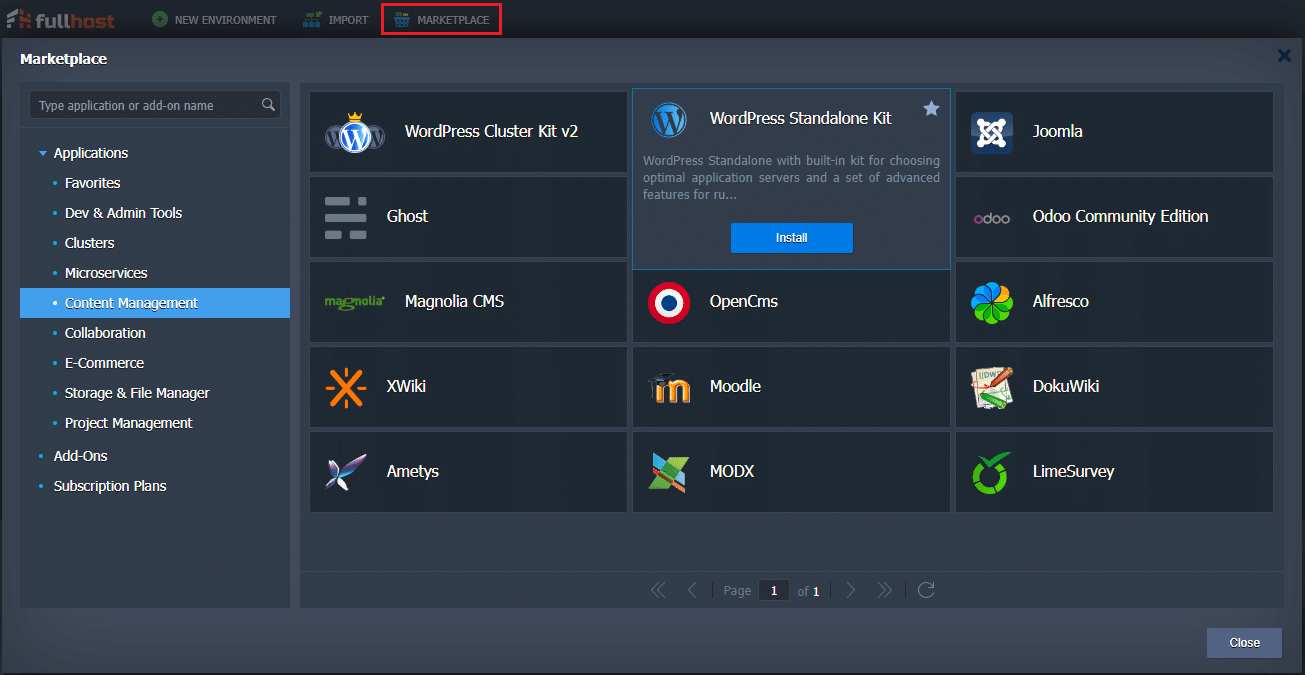Expand the Subscription Plans section
The width and height of the screenshot is (1305, 675).
pos(109,486)
